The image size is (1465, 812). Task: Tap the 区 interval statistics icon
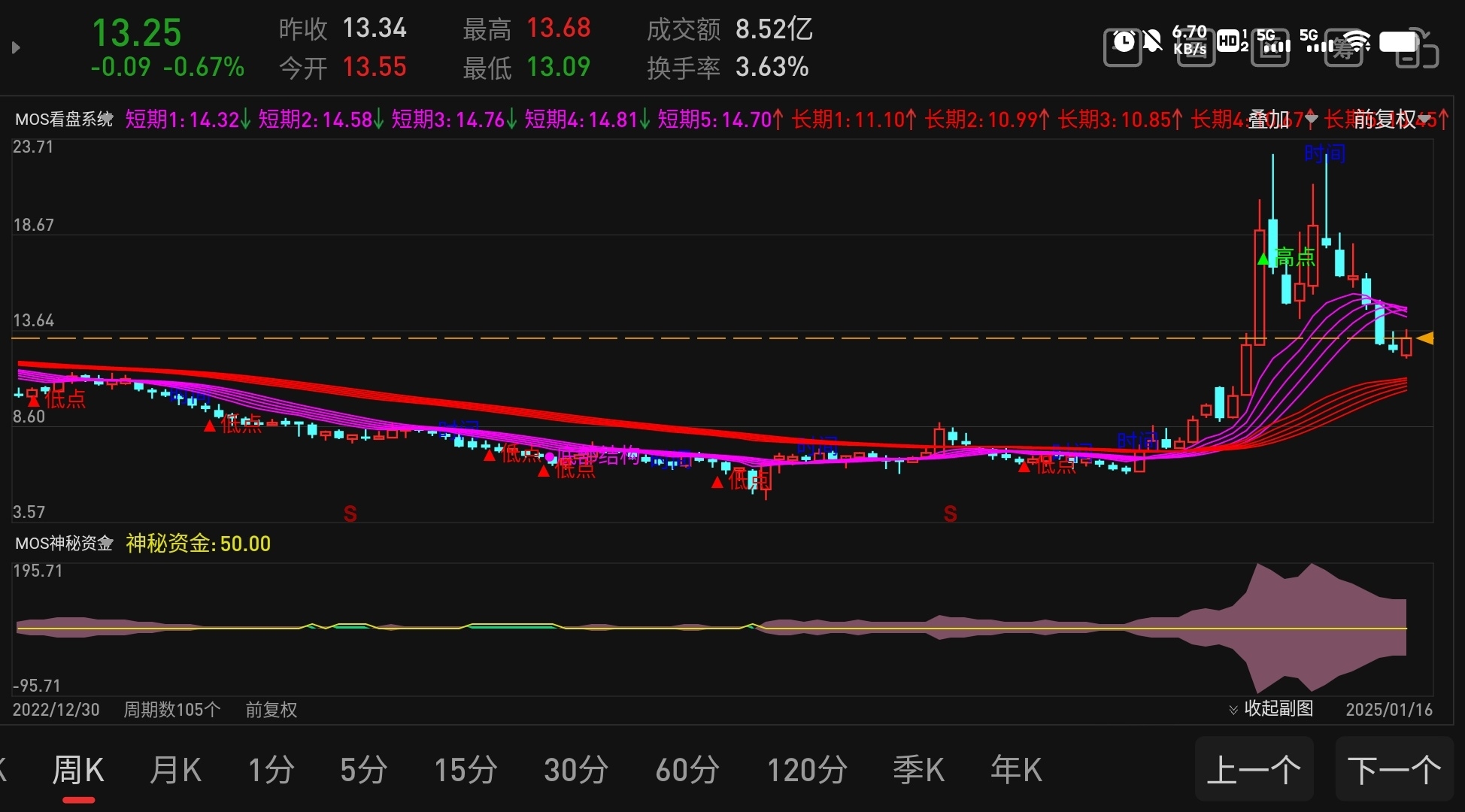(x=1269, y=48)
